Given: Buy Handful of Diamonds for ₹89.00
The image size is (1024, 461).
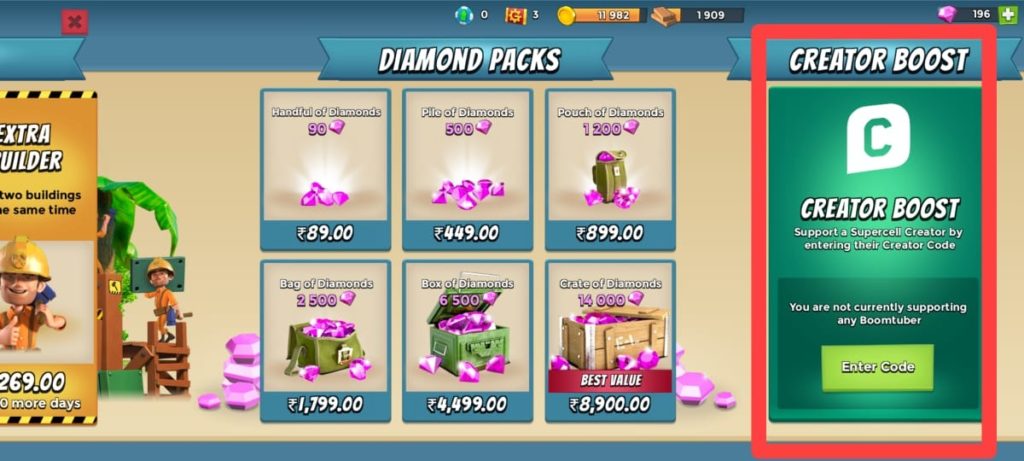Looking at the screenshot, I should tap(325, 170).
